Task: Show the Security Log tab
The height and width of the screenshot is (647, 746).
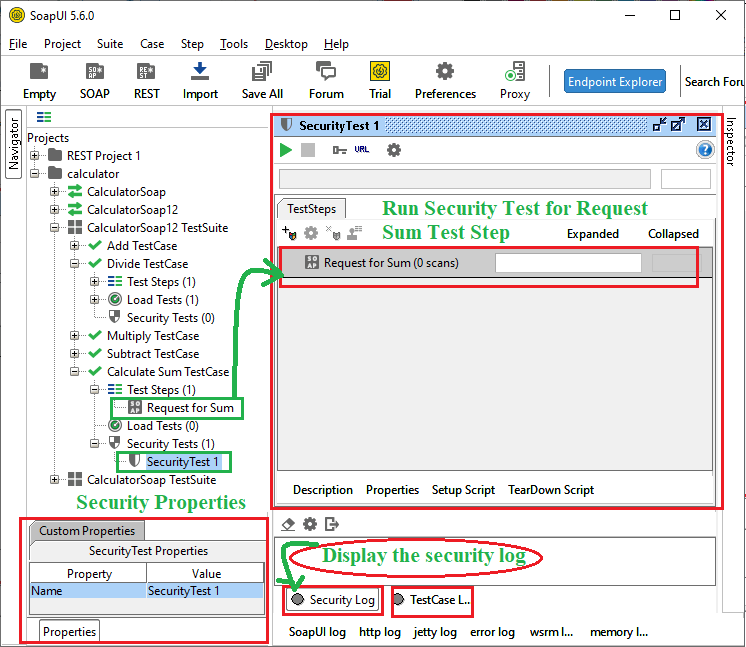Action: [334, 600]
